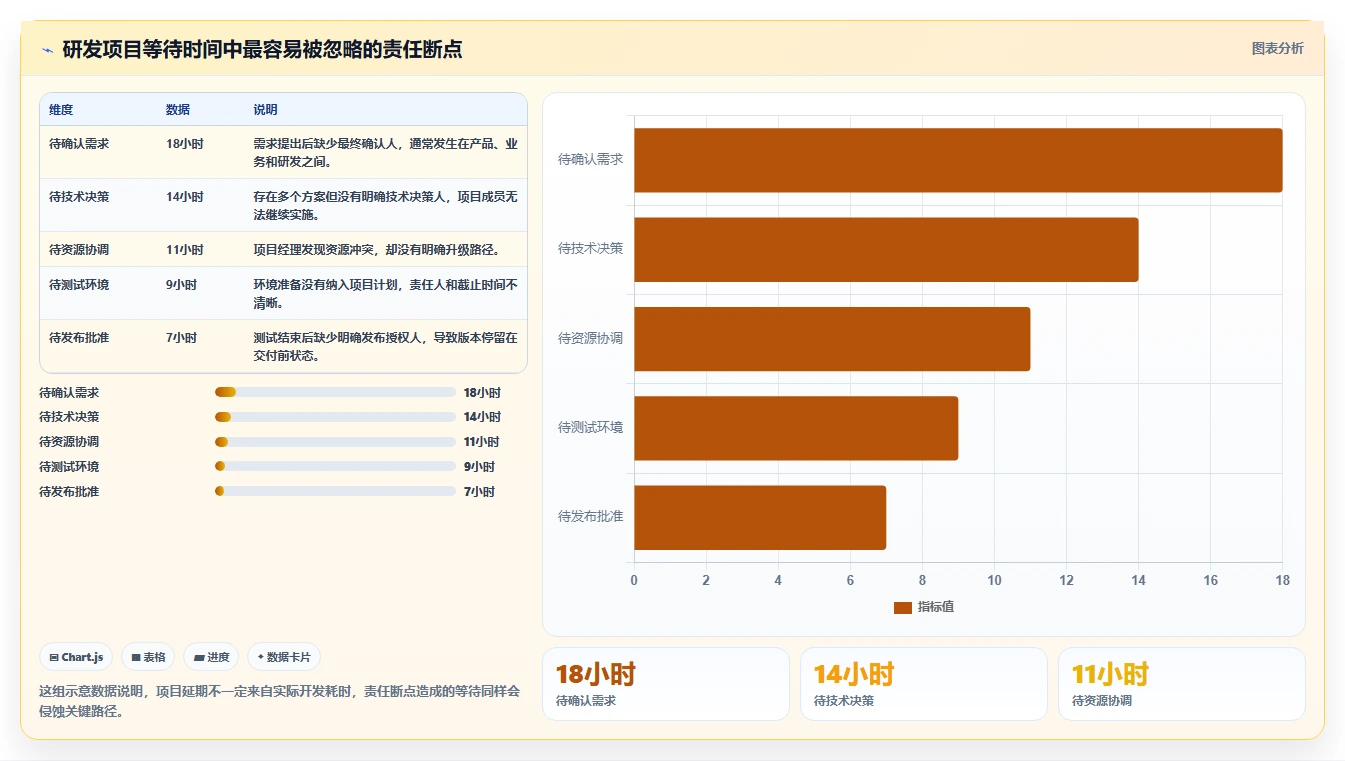This screenshot has width=1345, height=761.
Task: Click the 待确认需求 progress bar
Action: [x=335, y=393]
